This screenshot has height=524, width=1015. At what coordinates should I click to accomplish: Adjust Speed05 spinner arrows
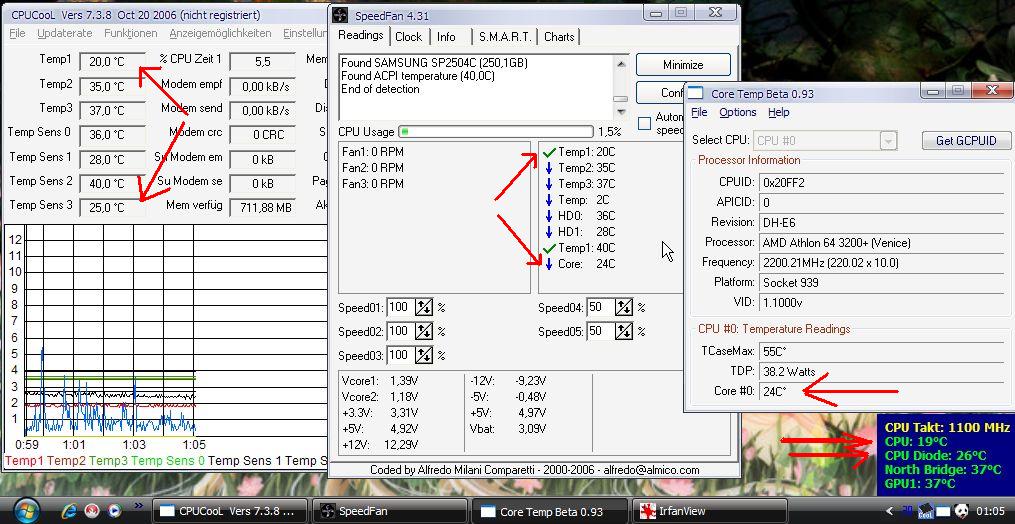pos(624,332)
